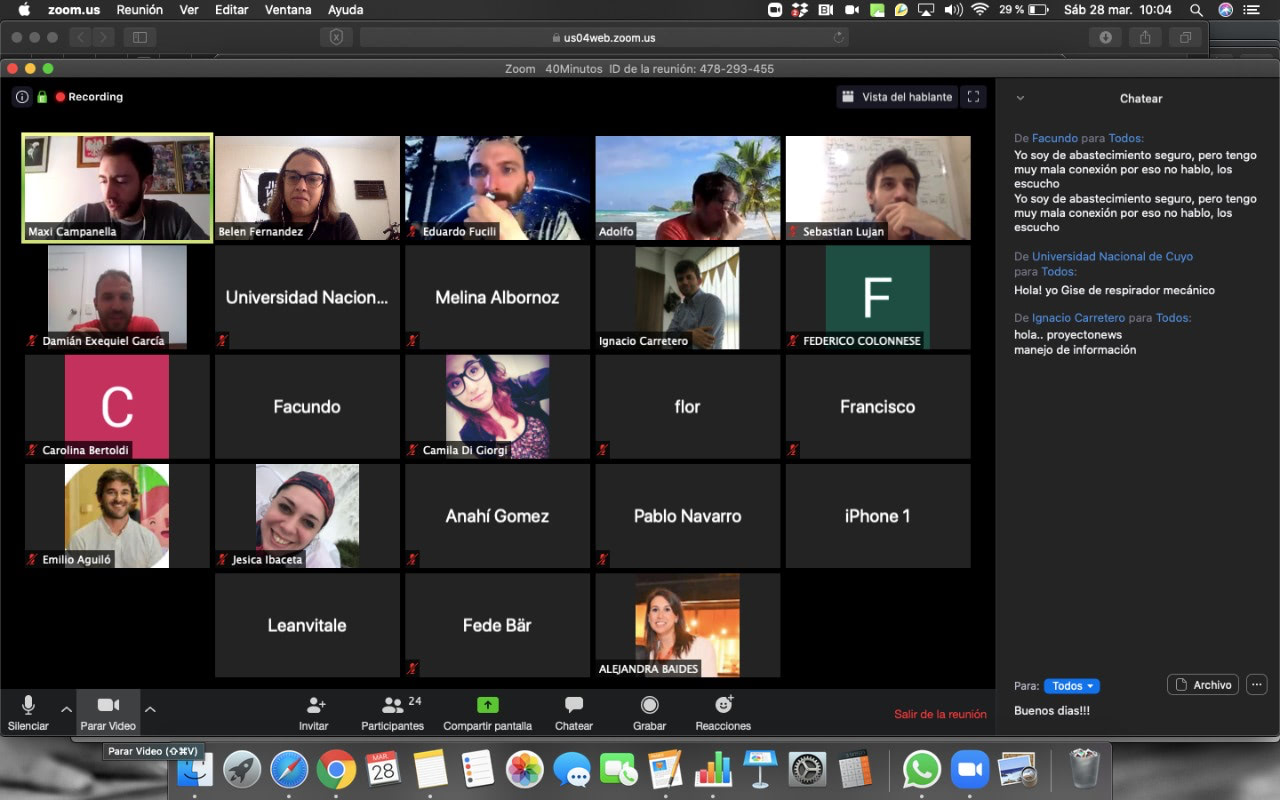
Task: Click Safari share icon in toolbar
Action: (1145, 38)
